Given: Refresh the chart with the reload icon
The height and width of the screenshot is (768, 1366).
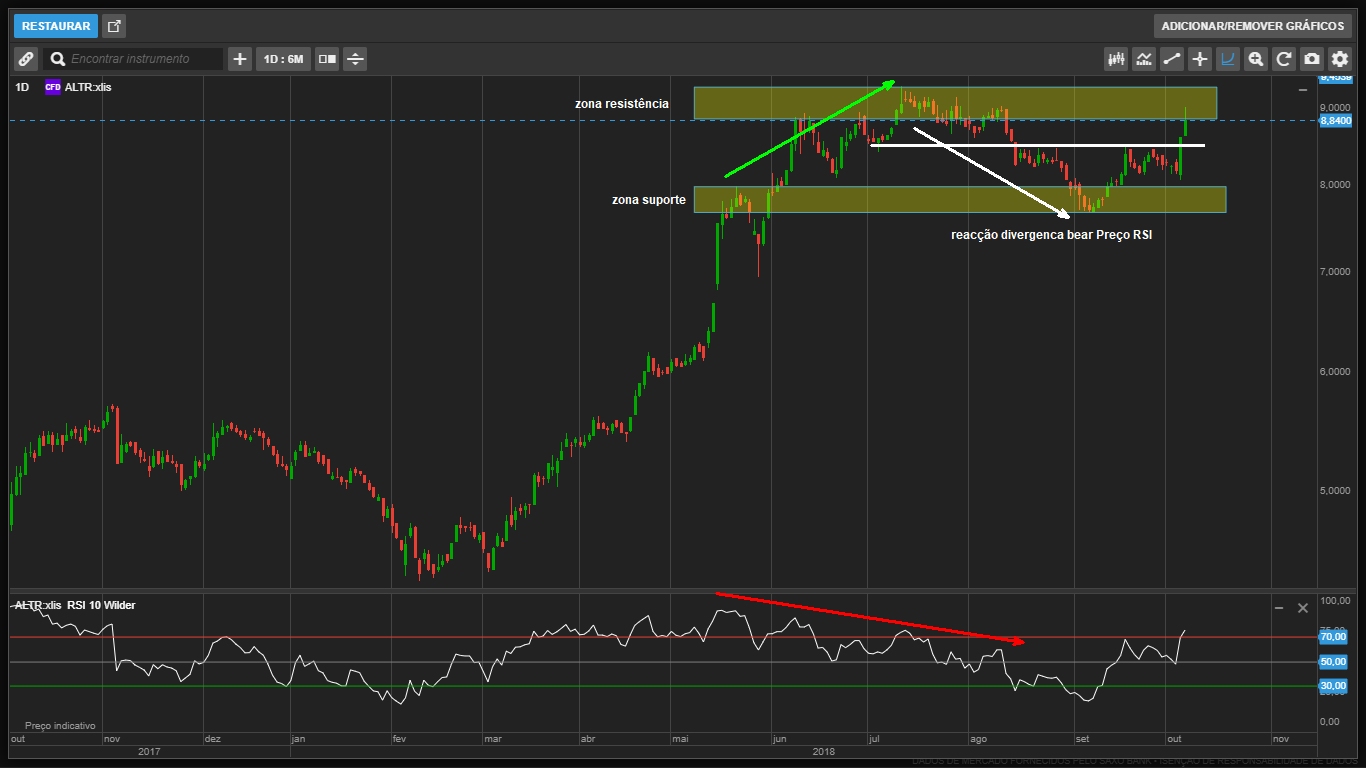Looking at the screenshot, I should 1284,59.
